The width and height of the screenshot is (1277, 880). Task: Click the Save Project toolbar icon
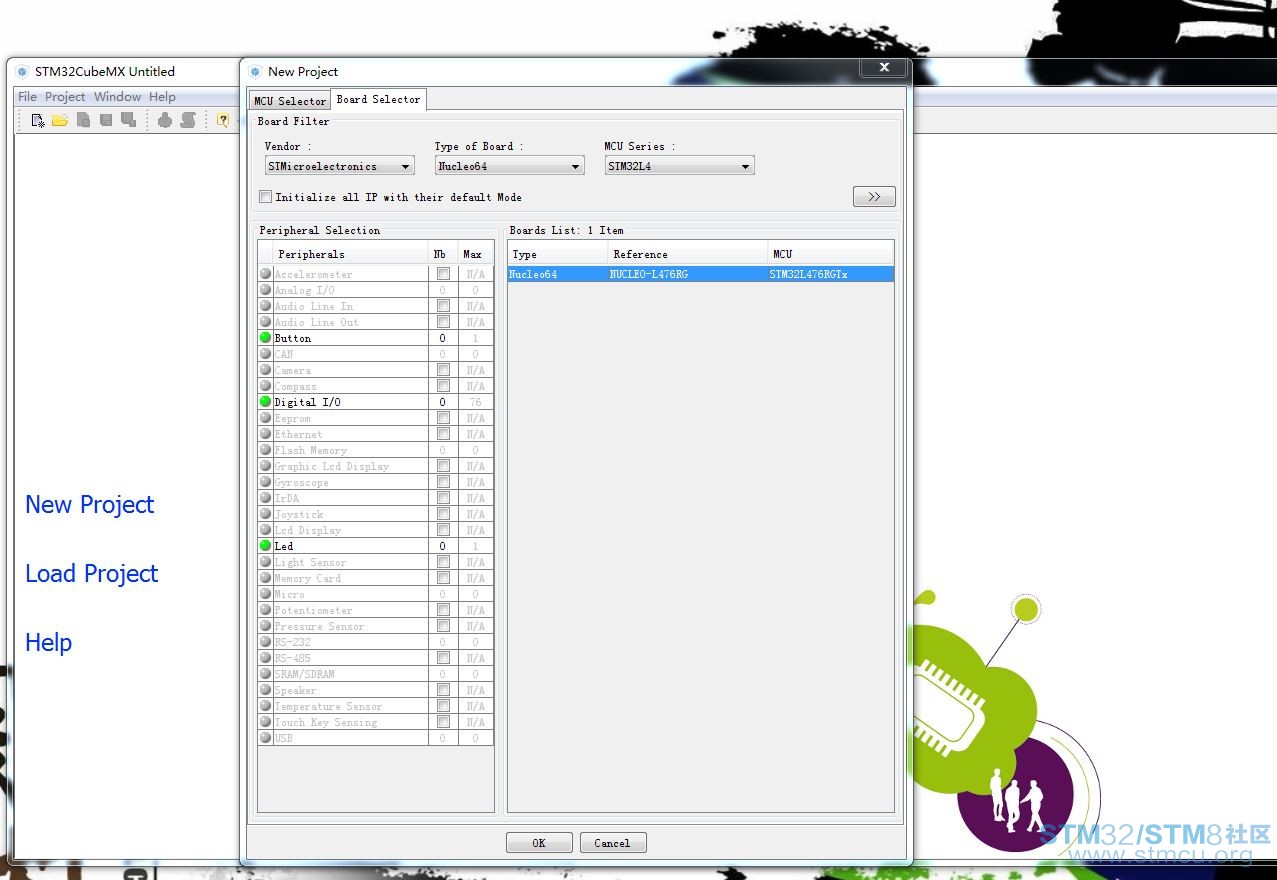106,120
